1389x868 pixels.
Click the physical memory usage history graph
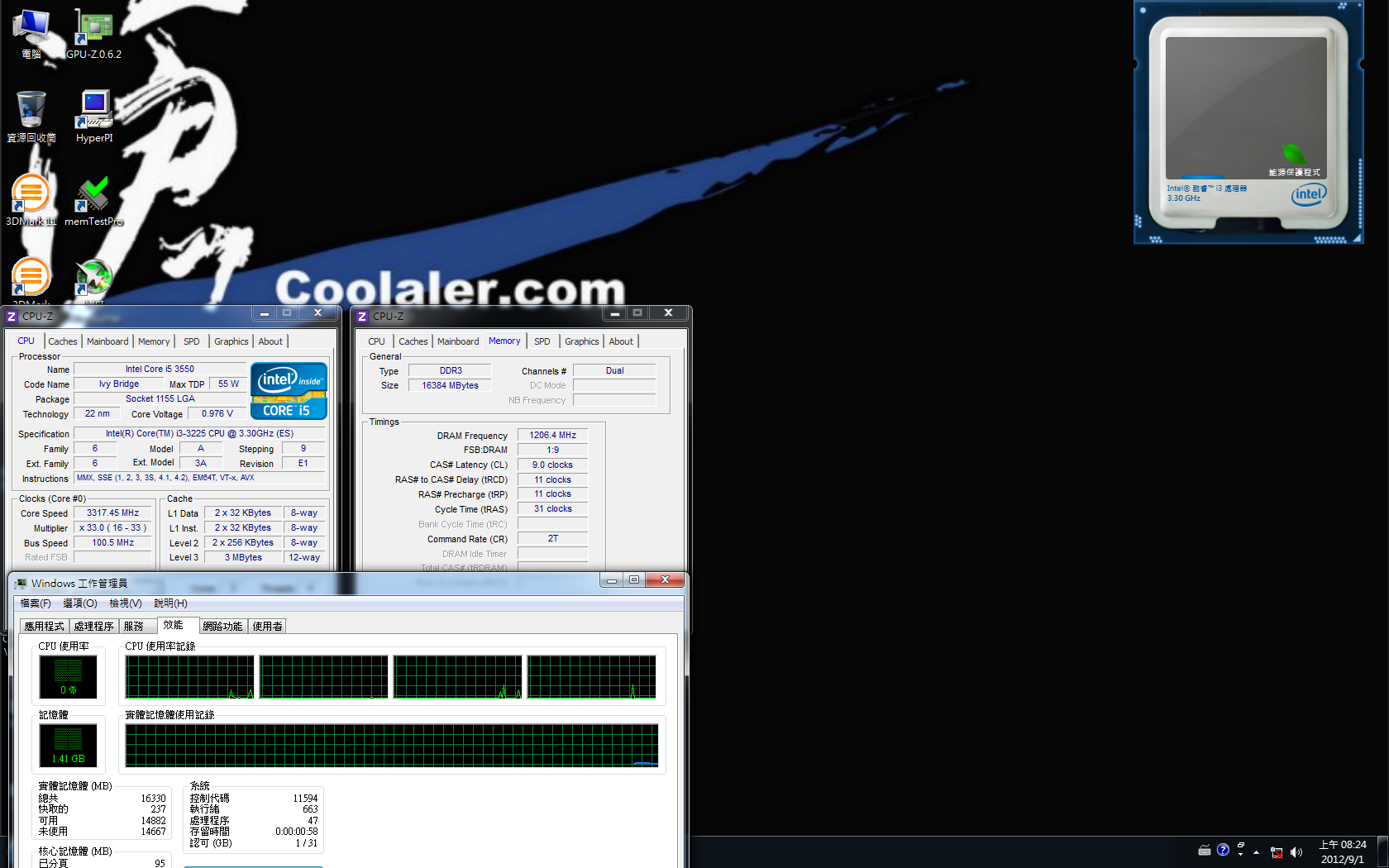(392, 746)
